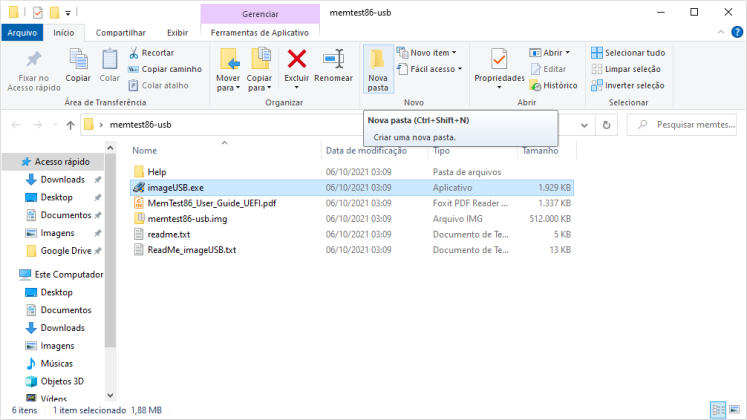
Task: Select the imageUSB.exe file
Action: coord(352,188)
